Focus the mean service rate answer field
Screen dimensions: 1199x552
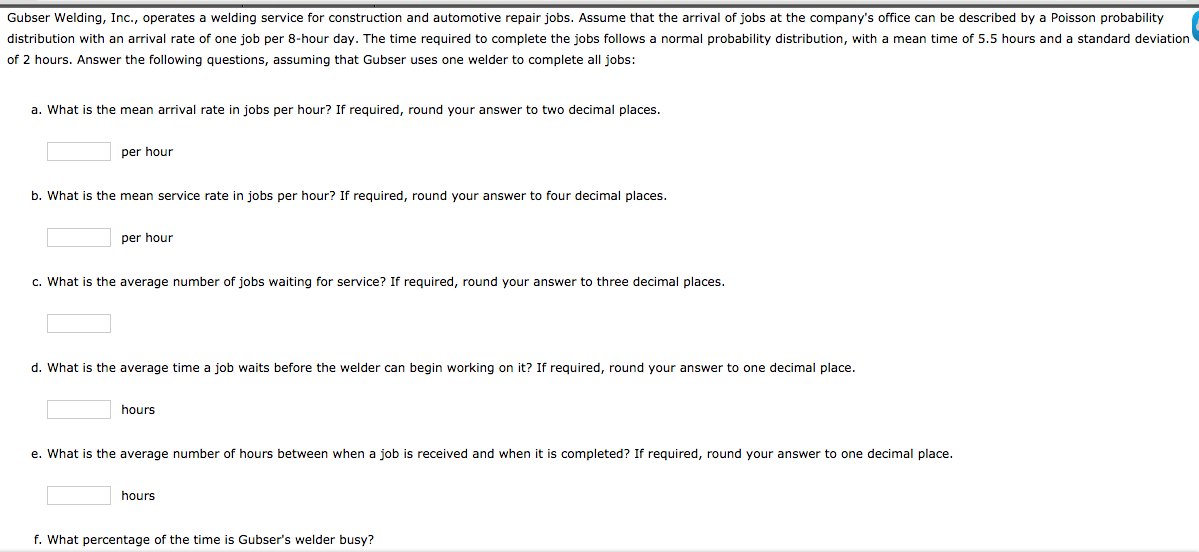(79, 238)
